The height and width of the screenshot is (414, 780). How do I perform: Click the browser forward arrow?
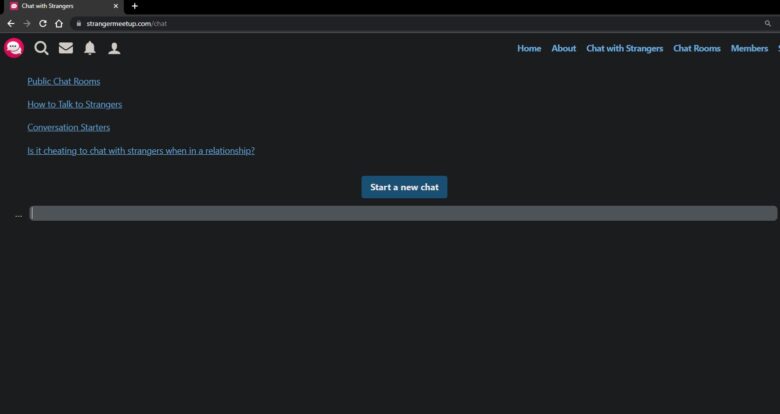click(27, 23)
